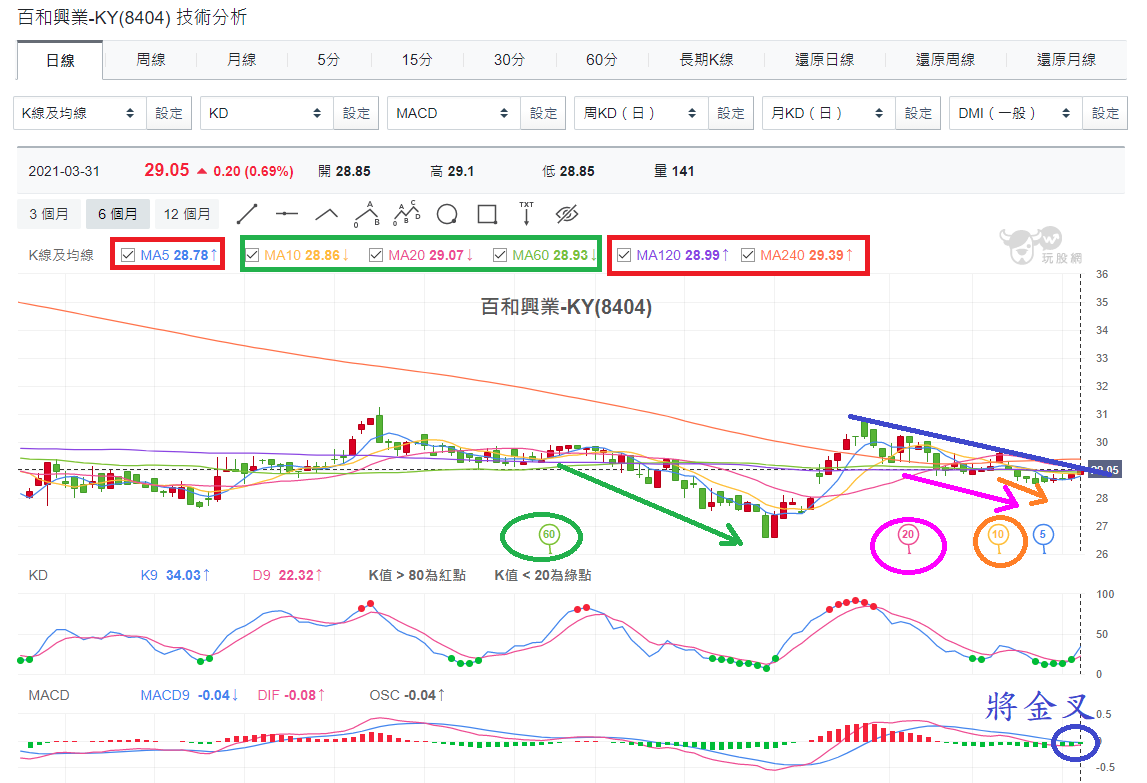1147x783 pixels.
Task: Switch to the 周線 tab
Action: [x=151, y=60]
